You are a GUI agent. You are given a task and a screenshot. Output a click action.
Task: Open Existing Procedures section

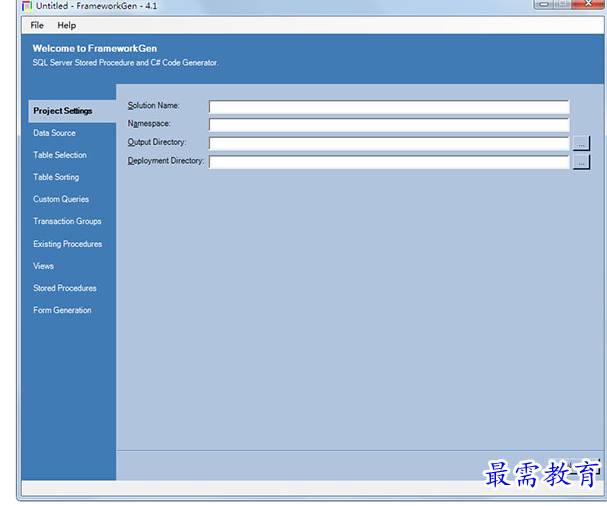point(67,244)
